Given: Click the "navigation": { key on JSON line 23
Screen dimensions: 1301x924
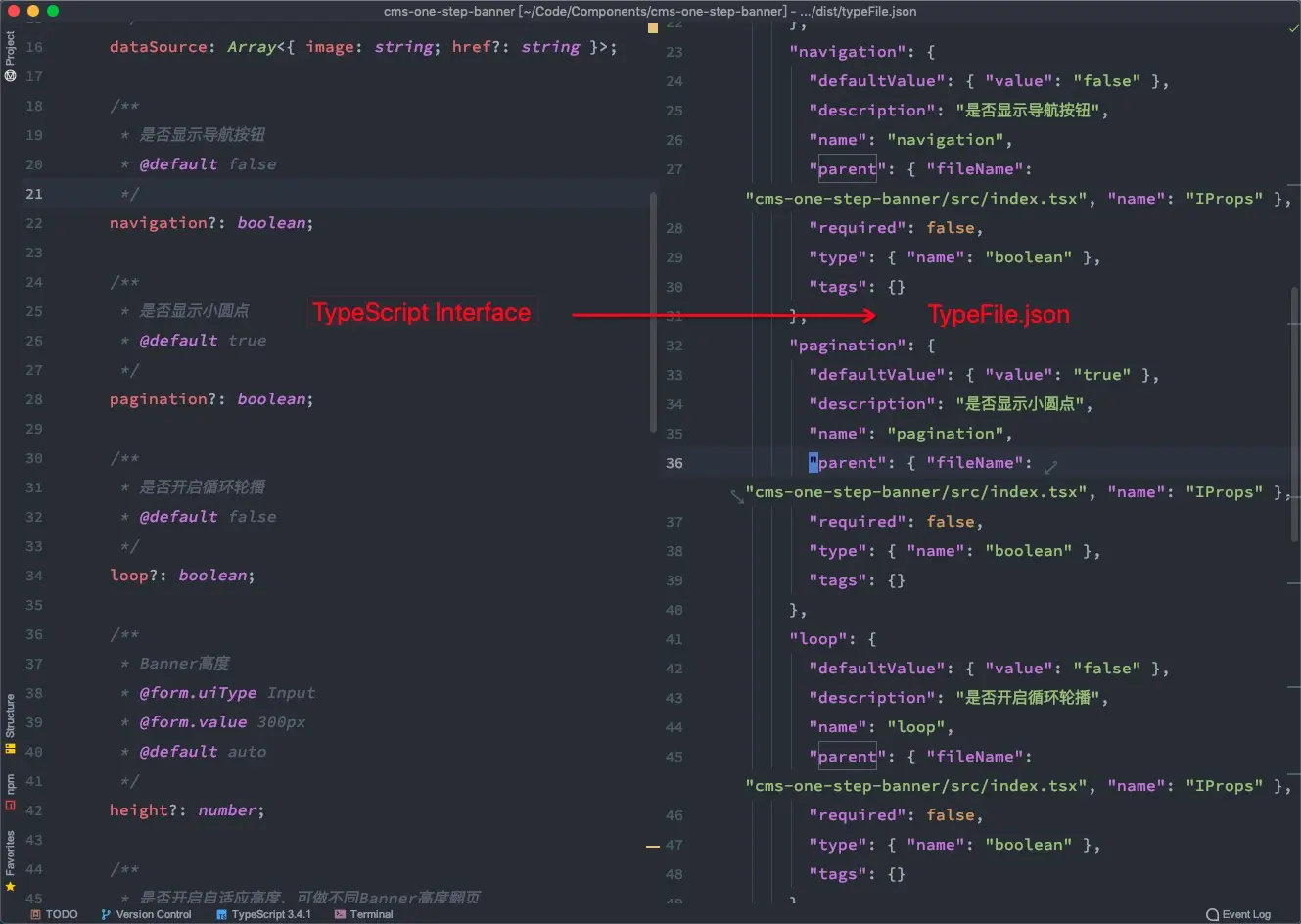Looking at the screenshot, I should [862, 52].
